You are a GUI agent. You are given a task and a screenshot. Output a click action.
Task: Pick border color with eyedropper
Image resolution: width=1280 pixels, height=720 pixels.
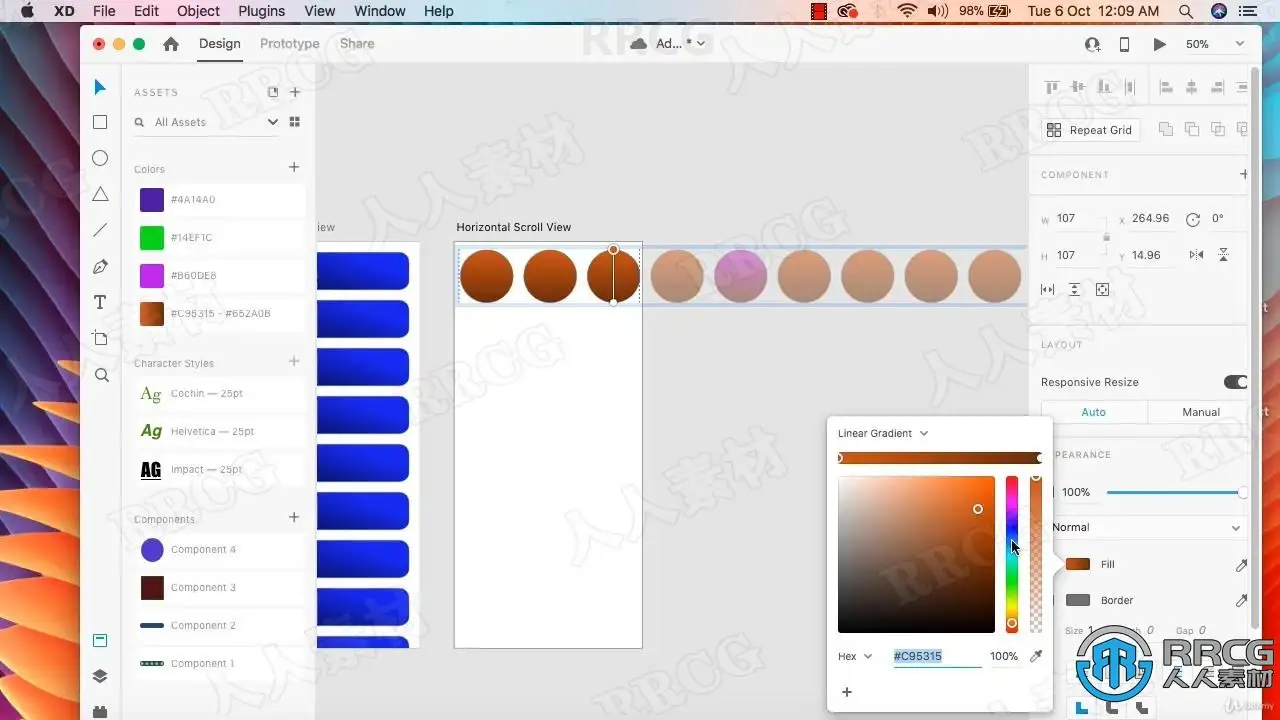(x=1241, y=601)
